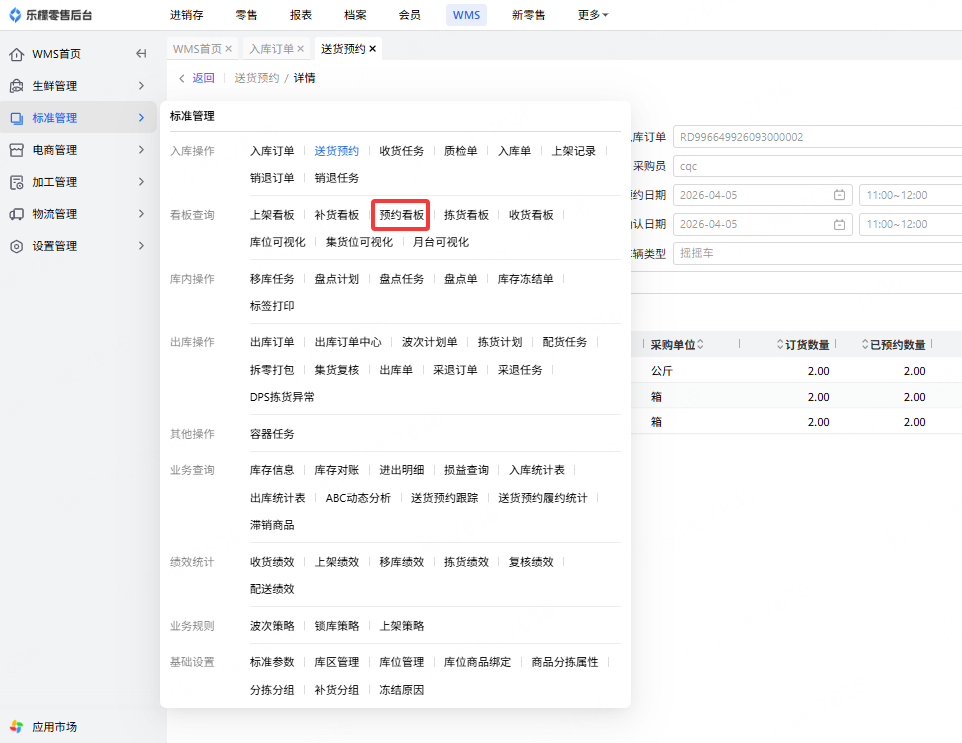Open 库存信息 menu entry

pos(272,470)
